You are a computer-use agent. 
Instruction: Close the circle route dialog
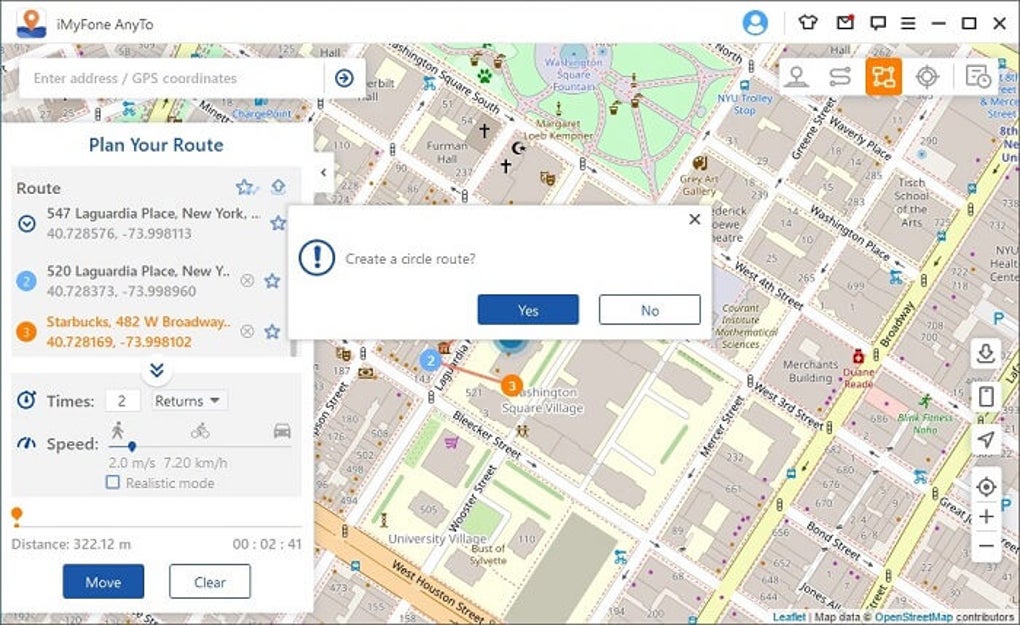point(695,219)
